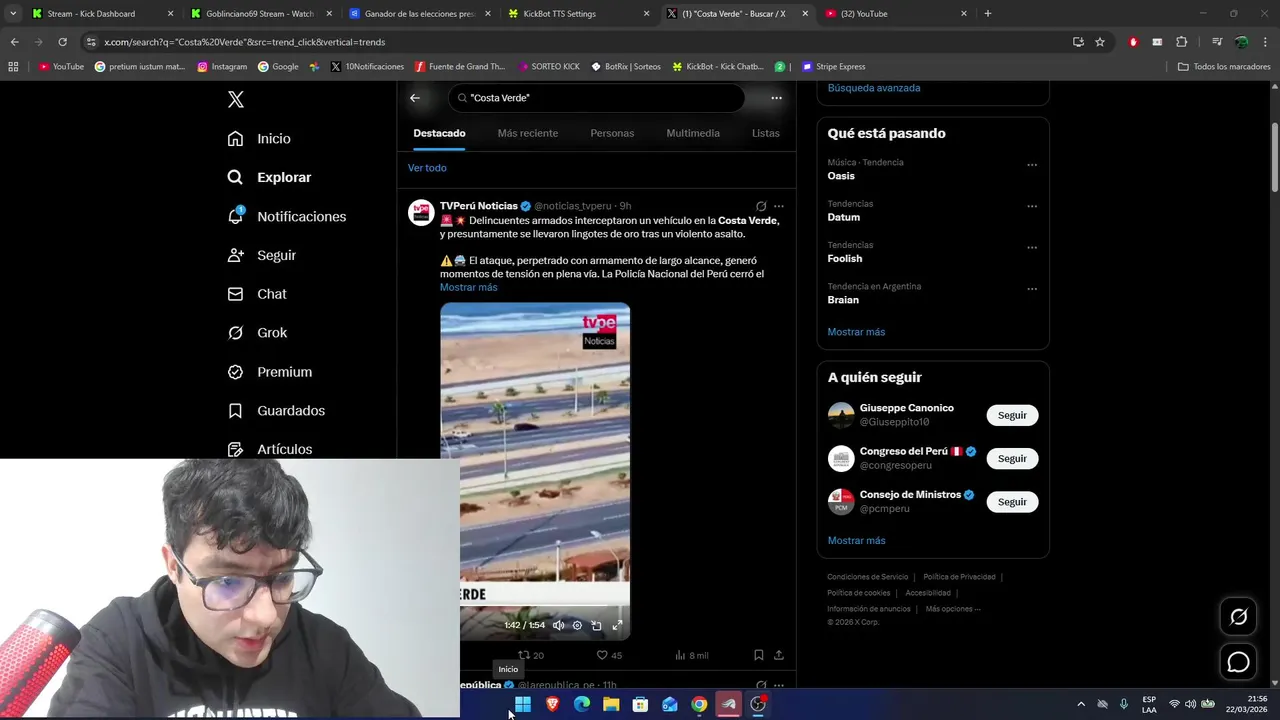Open the browser three-dot menu

pyautogui.click(x=1265, y=42)
